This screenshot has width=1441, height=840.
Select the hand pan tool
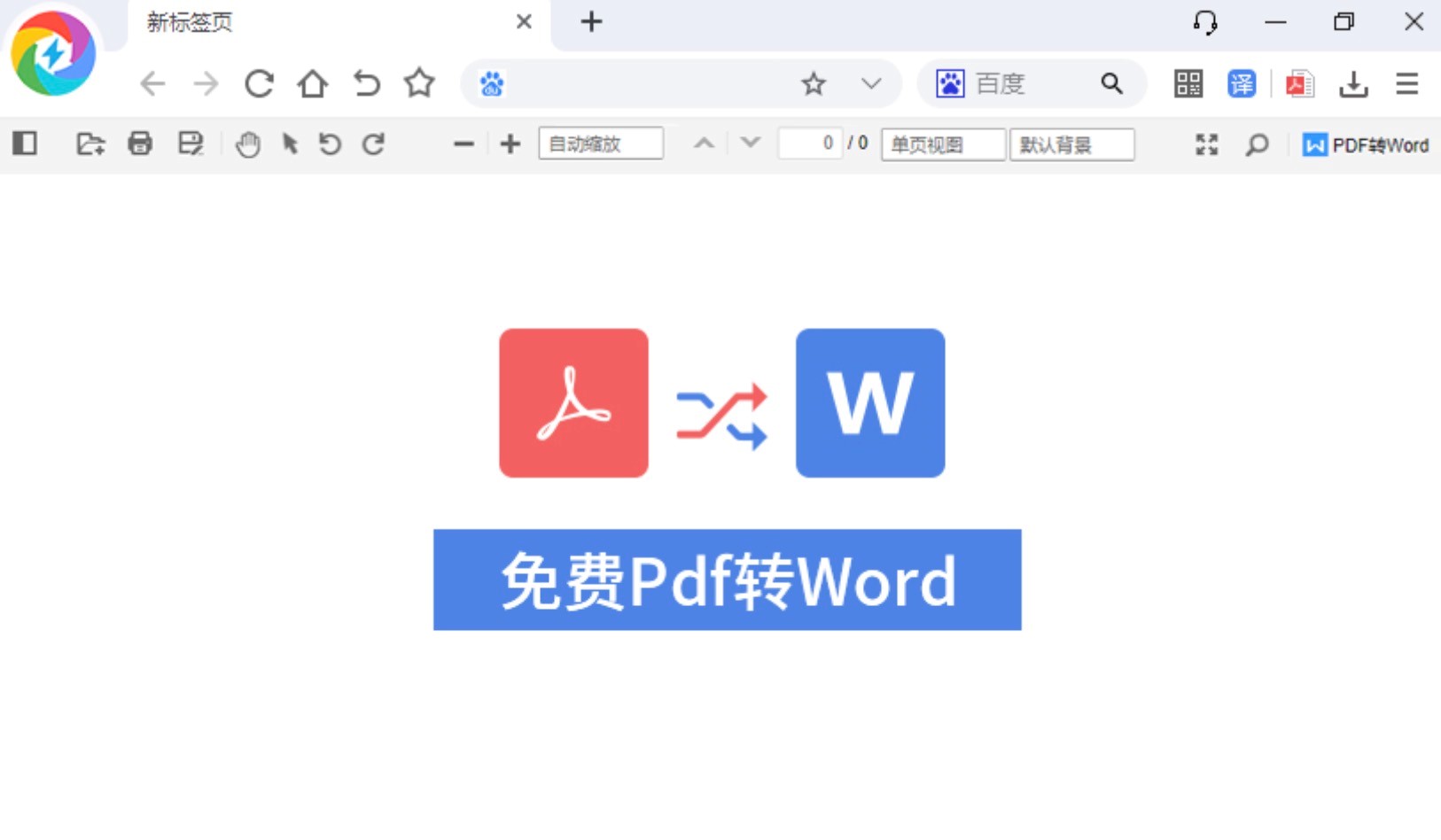[x=248, y=144]
